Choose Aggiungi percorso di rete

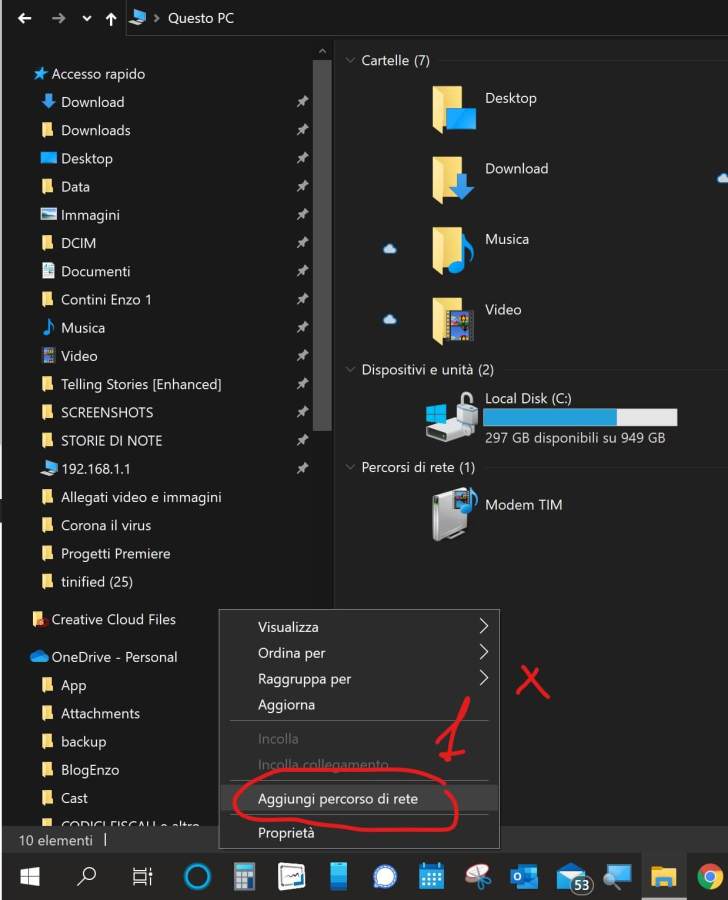click(338, 798)
